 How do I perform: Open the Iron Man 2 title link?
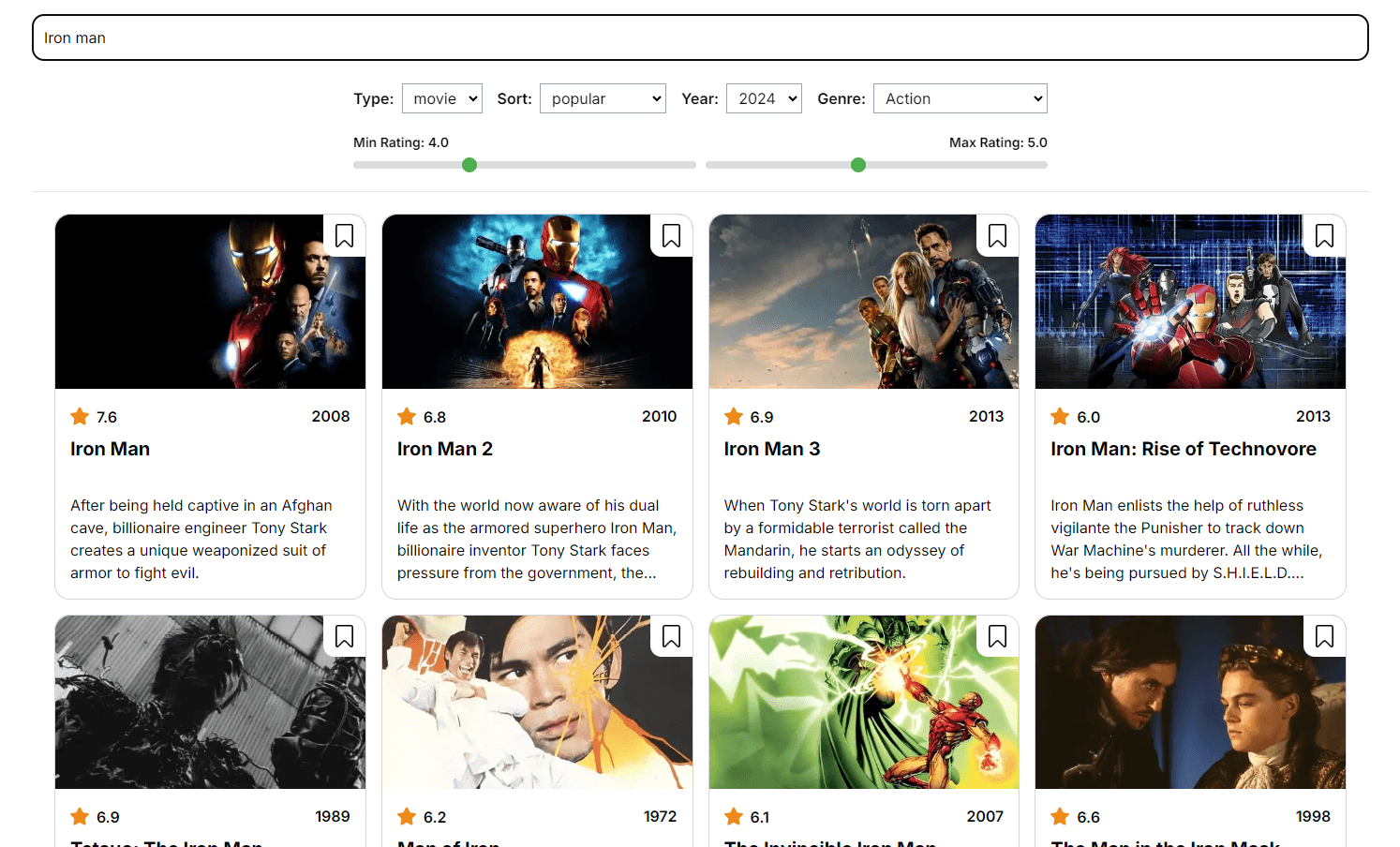tap(445, 449)
